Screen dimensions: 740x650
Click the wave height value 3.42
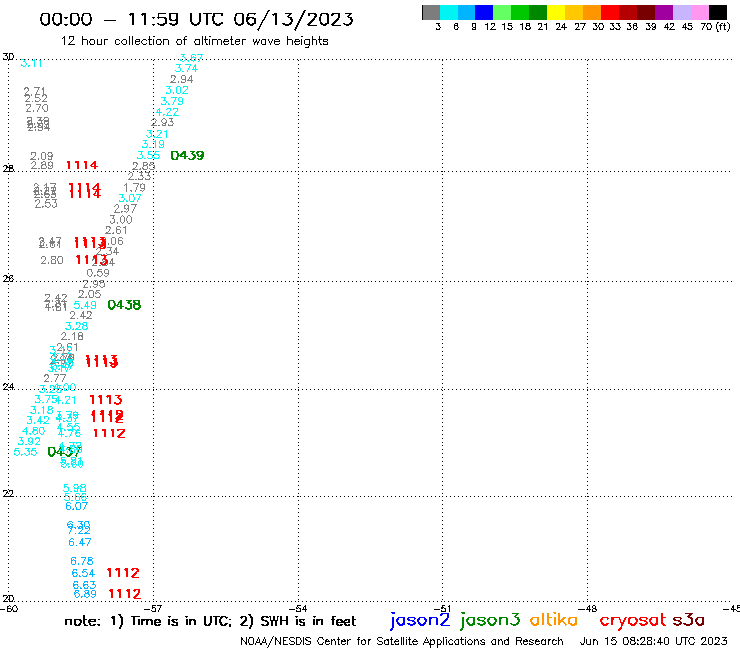click(38, 420)
